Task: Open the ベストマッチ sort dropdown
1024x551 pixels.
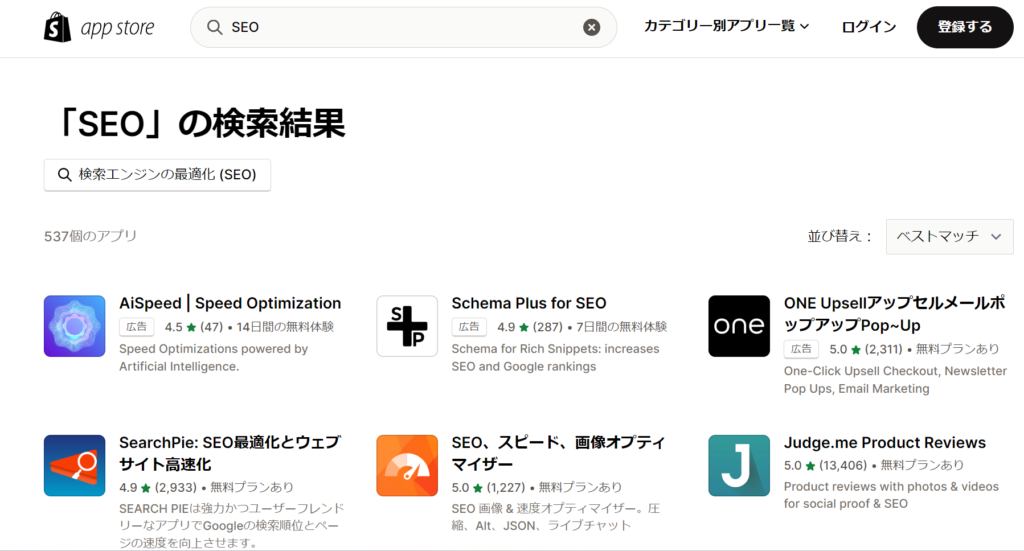Action: click(950, 236)
